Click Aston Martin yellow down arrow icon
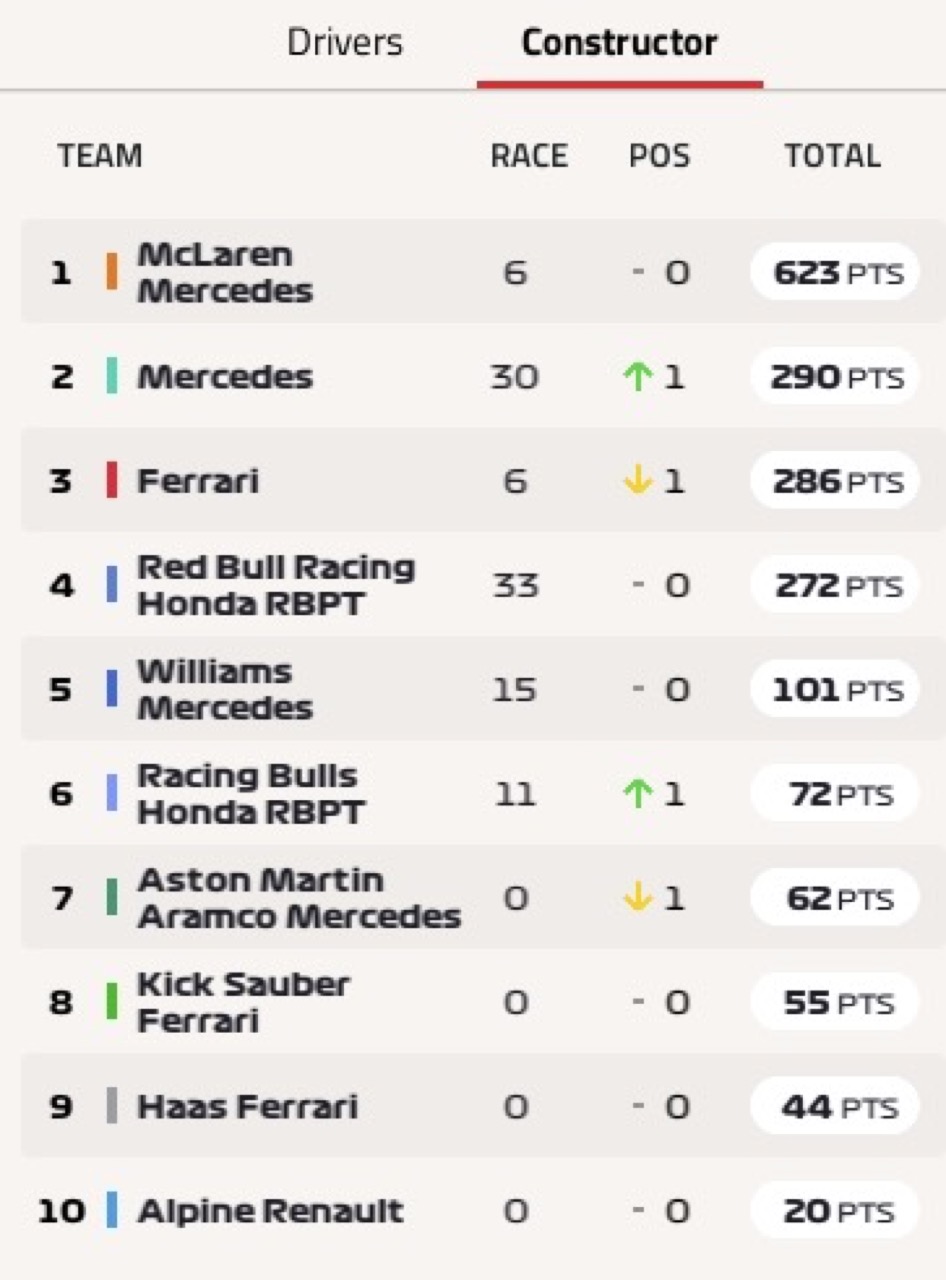 click(x=637, y=898)
